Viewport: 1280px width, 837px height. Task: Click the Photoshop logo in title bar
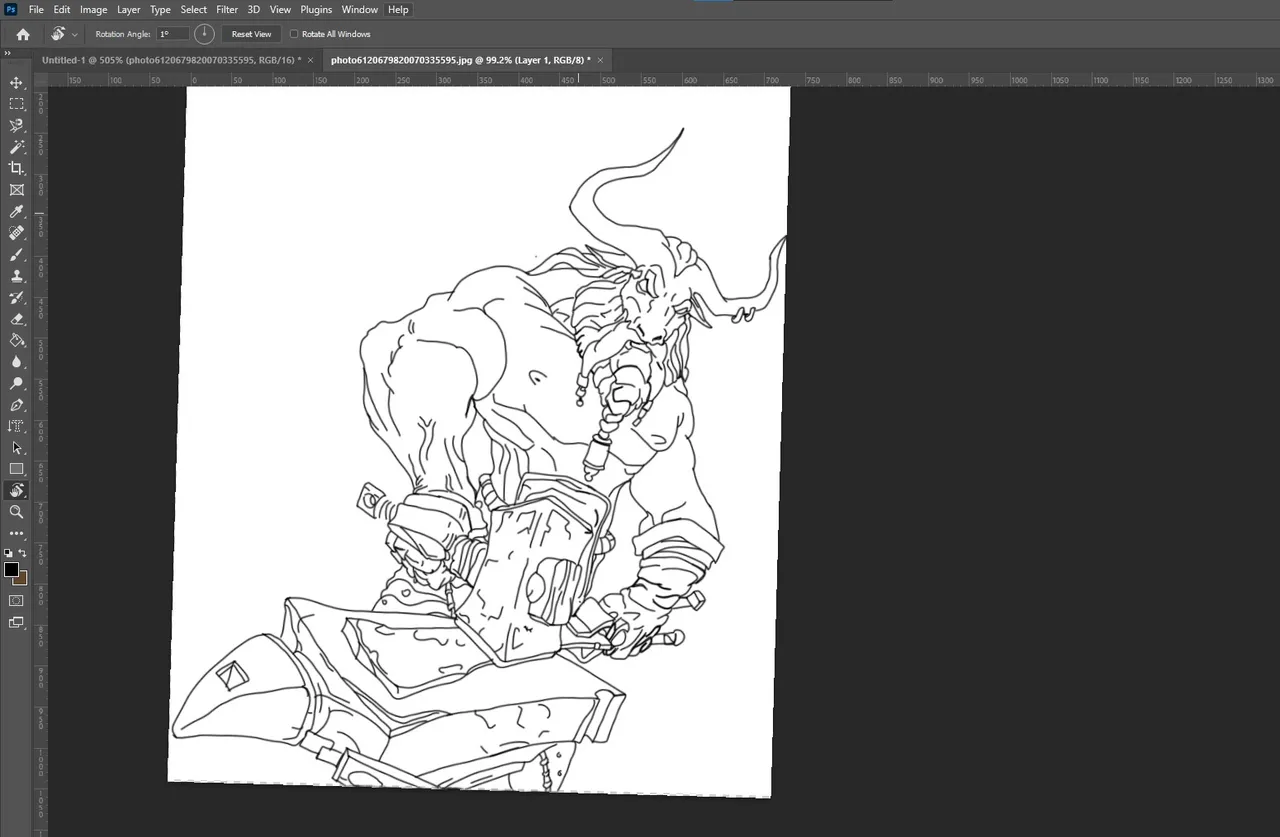11,9
